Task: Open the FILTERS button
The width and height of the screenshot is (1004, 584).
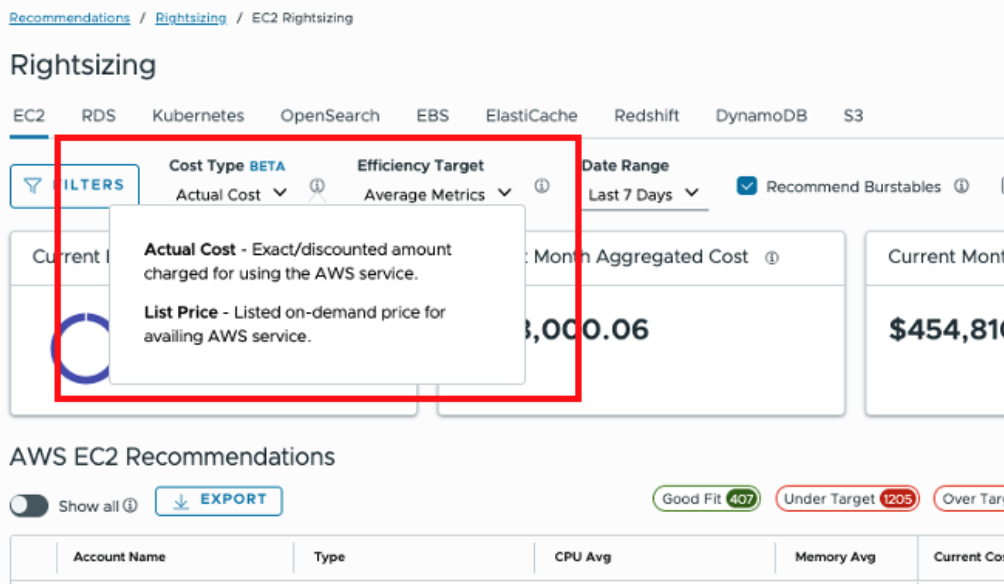Action: point(74,186)
